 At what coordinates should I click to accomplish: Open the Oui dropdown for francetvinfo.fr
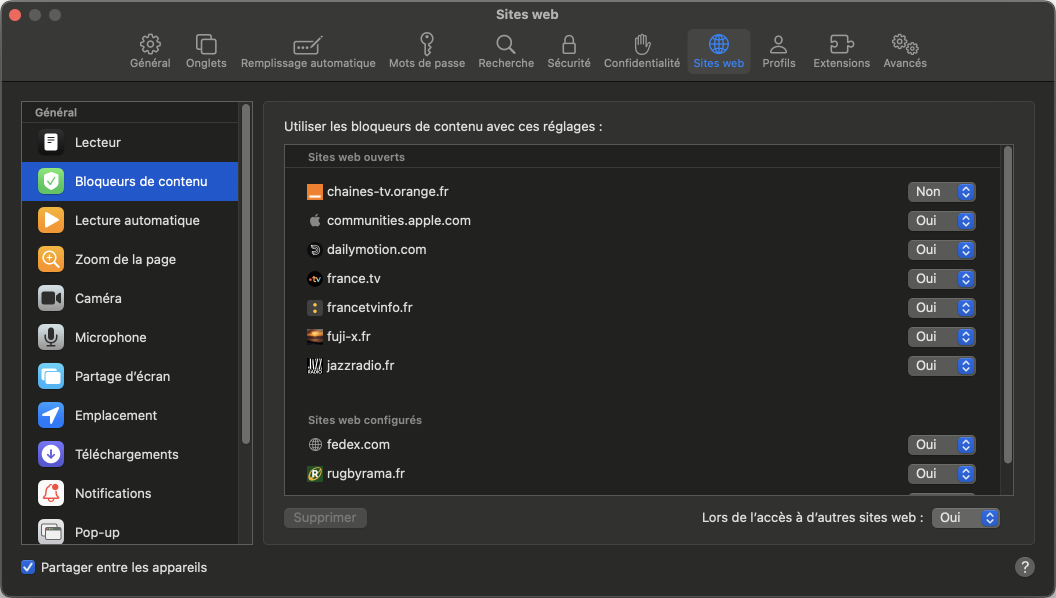click(x=942, y=308)
